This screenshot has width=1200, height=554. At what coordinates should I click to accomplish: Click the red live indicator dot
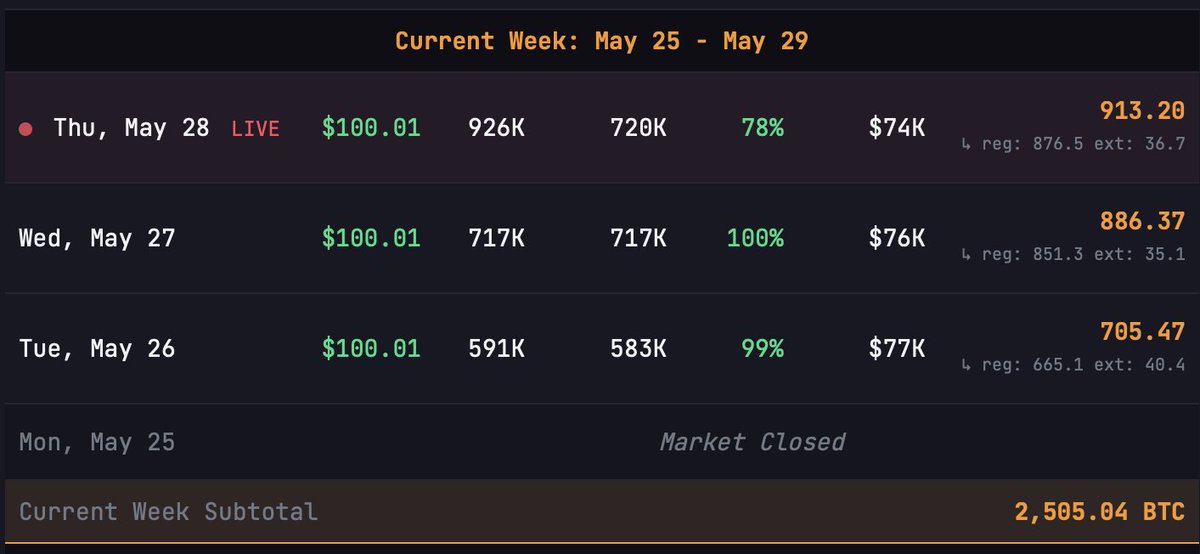coord(26,129)
